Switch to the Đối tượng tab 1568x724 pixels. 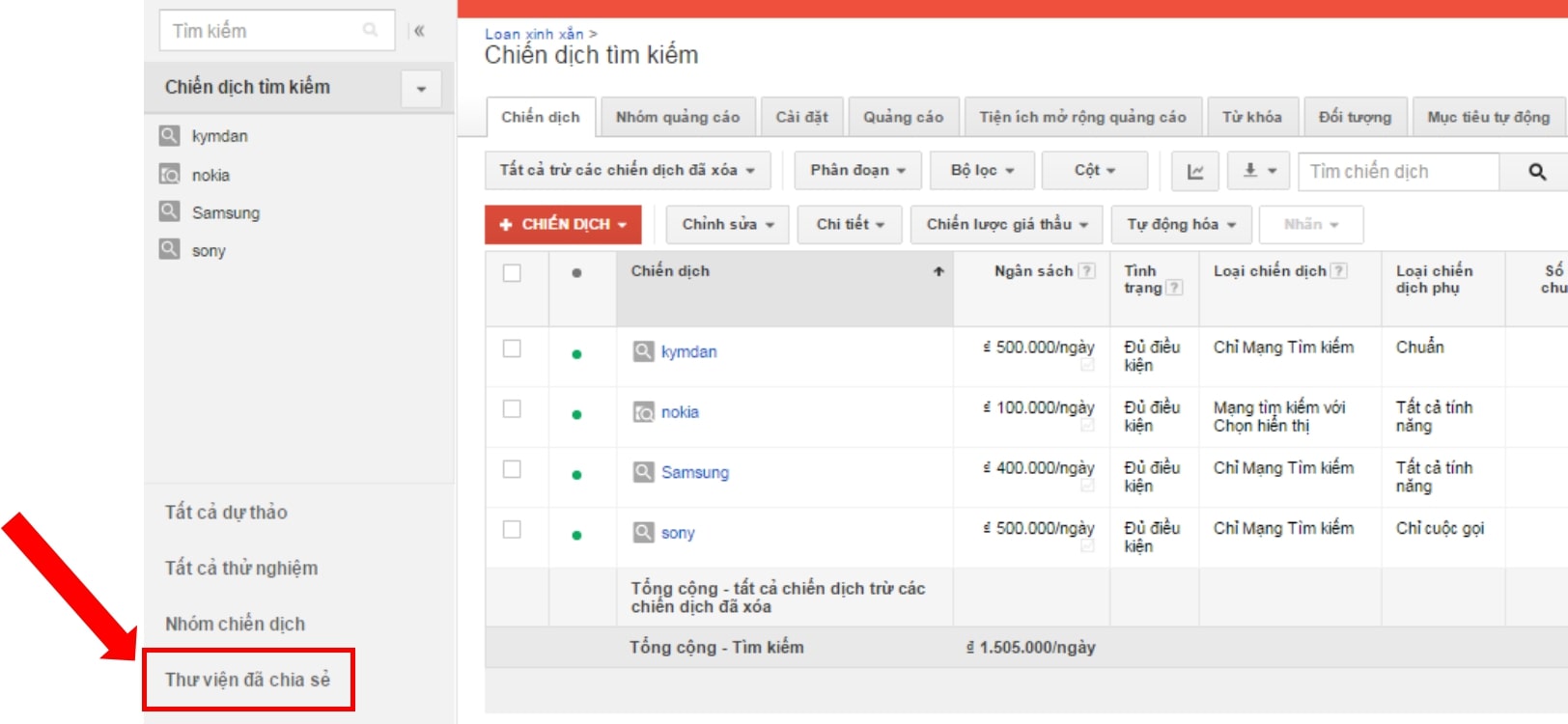click(x=1356, y=117)
